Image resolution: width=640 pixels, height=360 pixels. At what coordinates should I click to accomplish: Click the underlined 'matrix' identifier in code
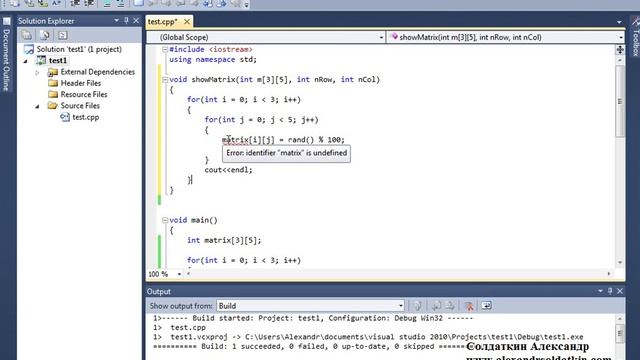pos(235,140)
